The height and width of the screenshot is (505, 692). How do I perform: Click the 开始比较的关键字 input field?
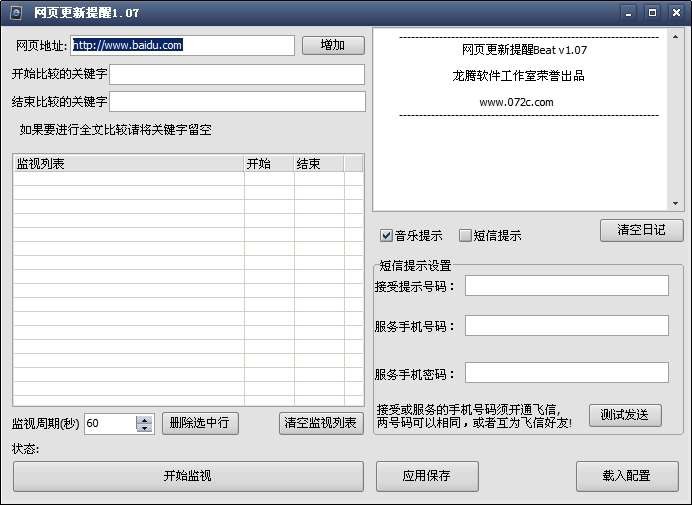(237, 74)
